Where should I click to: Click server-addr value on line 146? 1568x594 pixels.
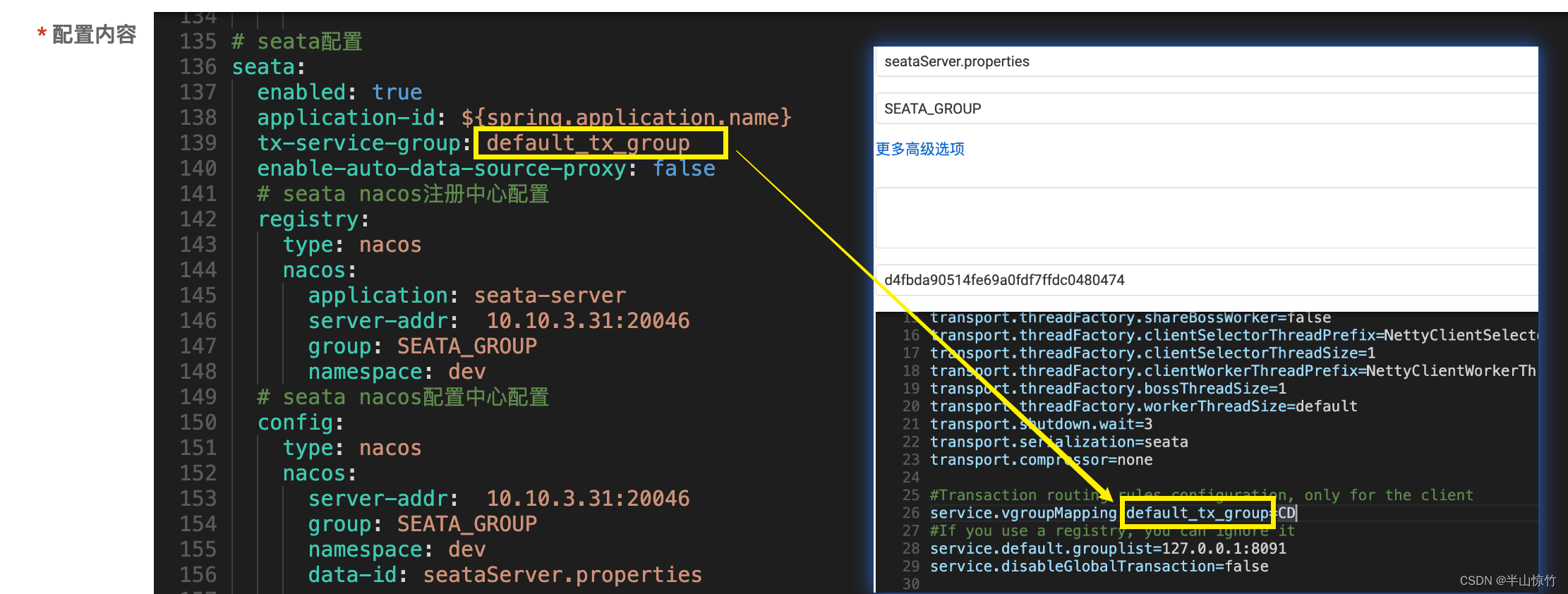click(588, 321)
